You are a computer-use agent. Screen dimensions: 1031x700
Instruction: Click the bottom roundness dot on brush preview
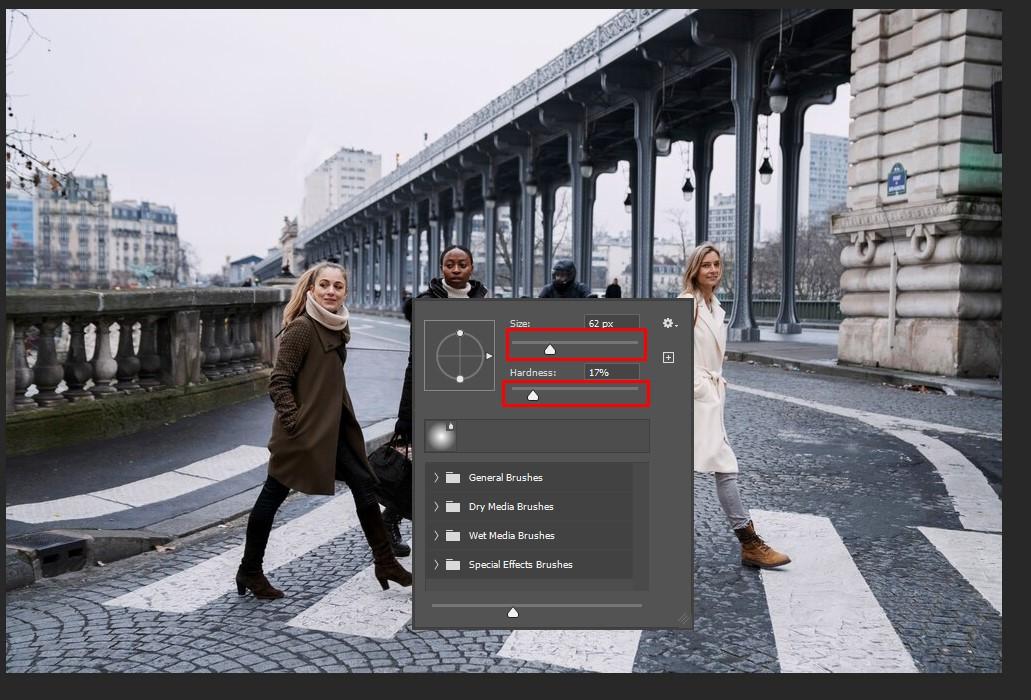pos(460,379)
